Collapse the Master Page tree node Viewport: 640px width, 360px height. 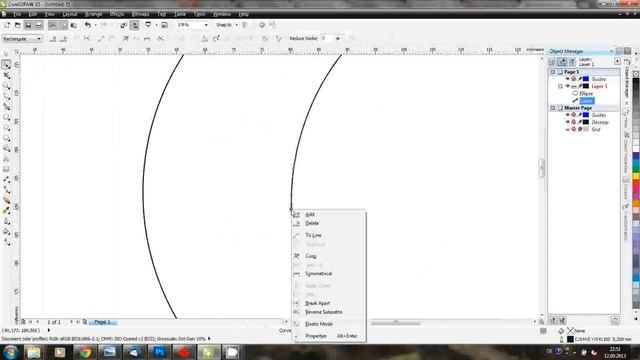553,108
